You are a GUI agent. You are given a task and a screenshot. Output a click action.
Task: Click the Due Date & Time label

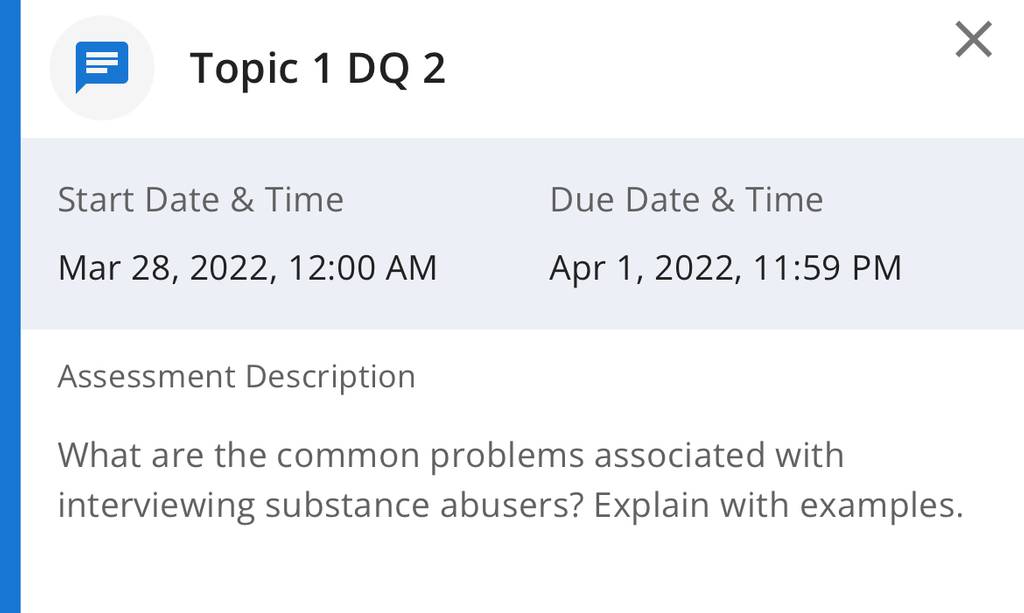(x=686, y=199)
